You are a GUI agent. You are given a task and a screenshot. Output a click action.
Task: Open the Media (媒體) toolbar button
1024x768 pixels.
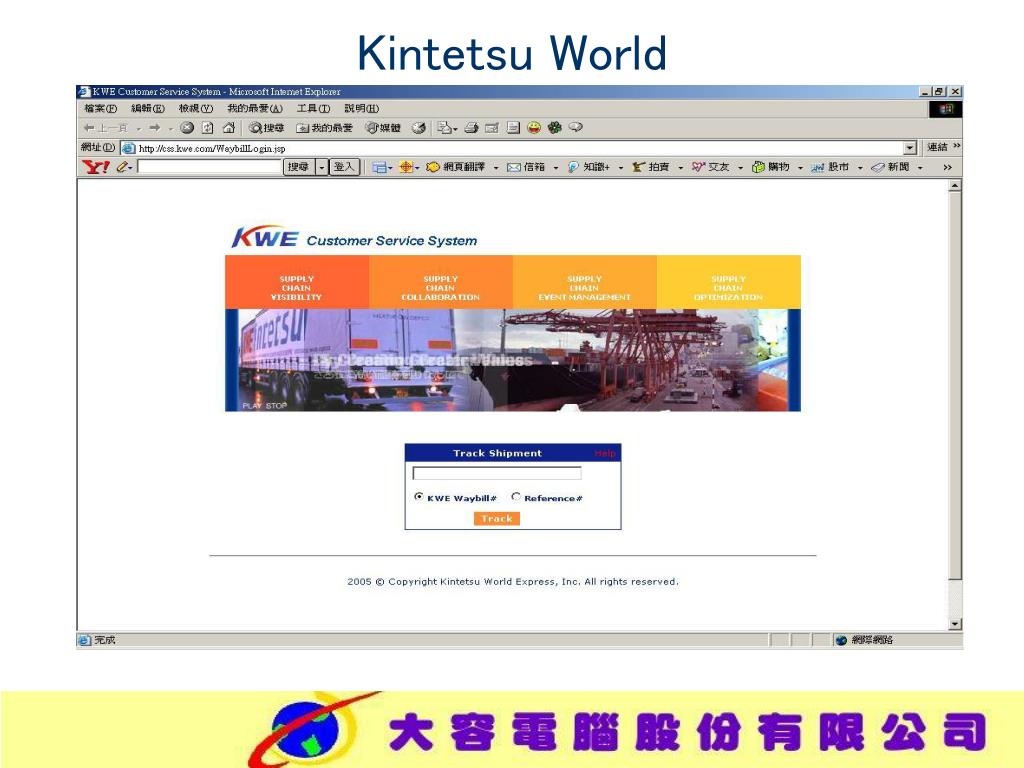(x=383, y=128)
